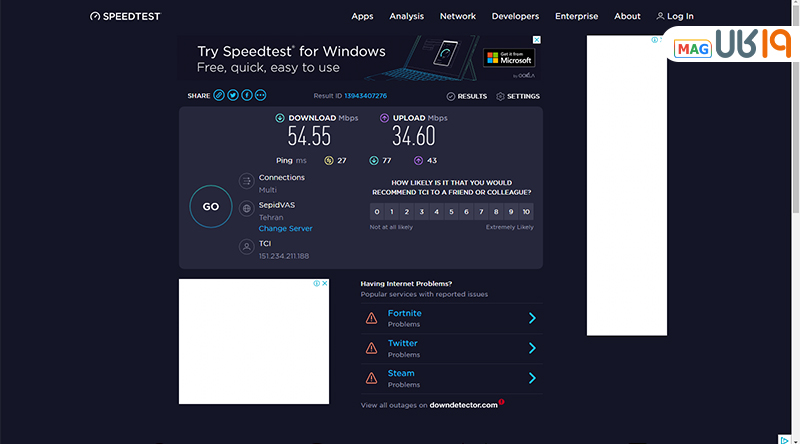Open the Apps menu
Image resolution: width=800 pixels, height=444 pixels.
362,16
